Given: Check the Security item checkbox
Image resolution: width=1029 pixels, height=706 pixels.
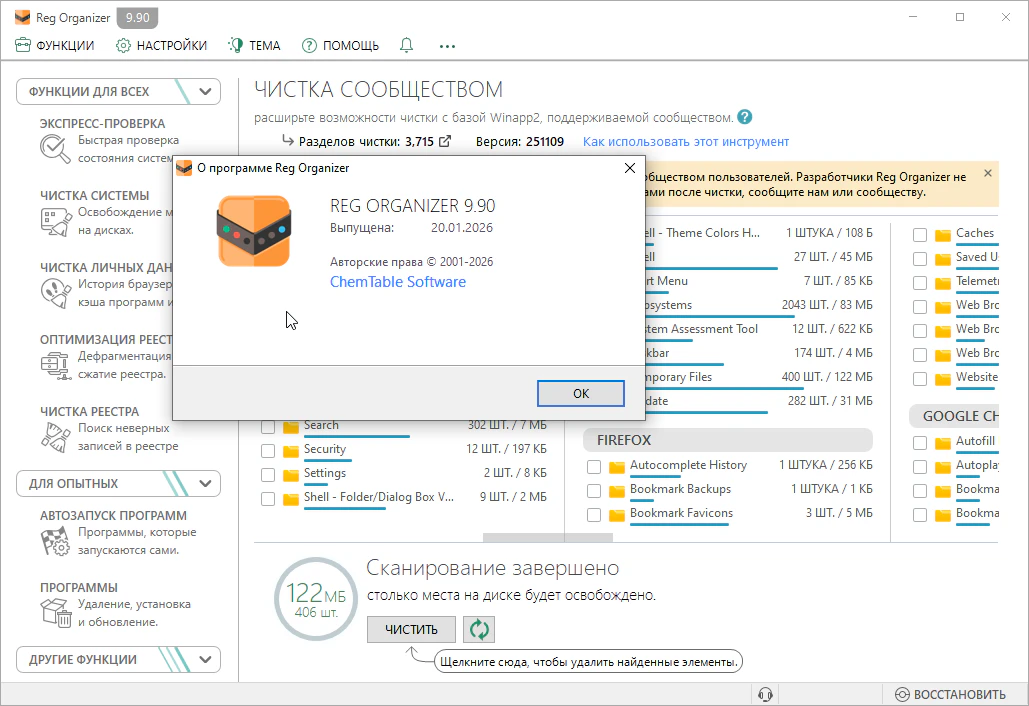Looking at the screenshot, I should 268,450.
